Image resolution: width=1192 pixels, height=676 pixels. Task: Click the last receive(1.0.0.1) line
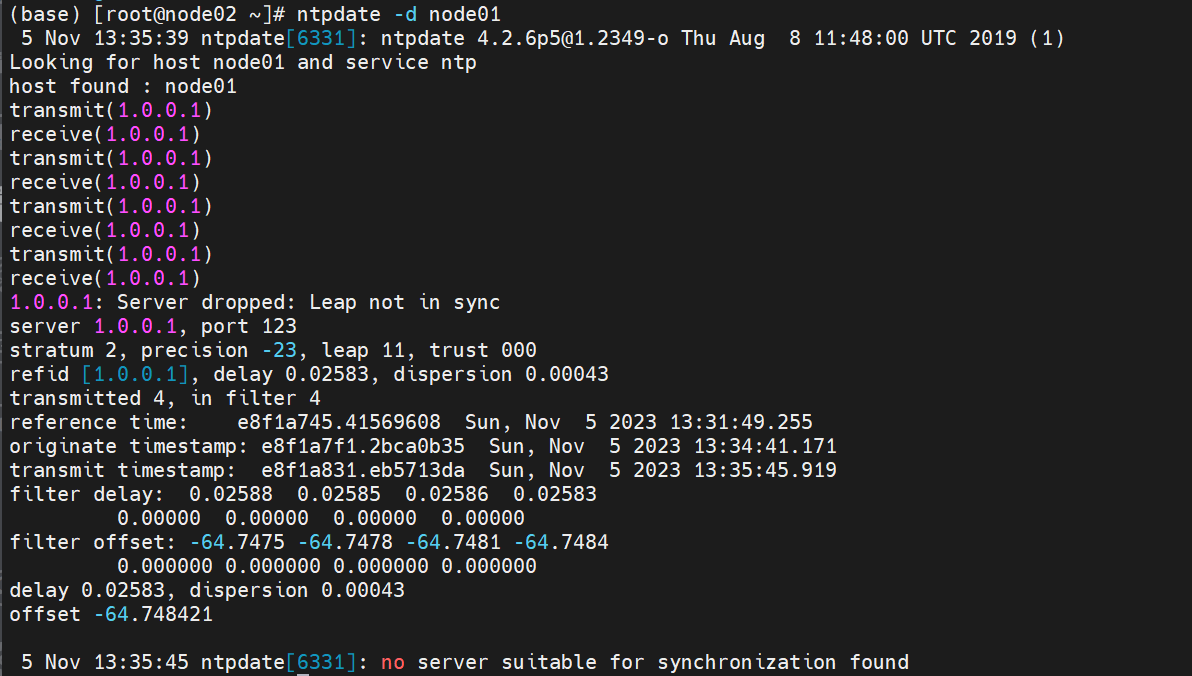(x=105, y=278)
